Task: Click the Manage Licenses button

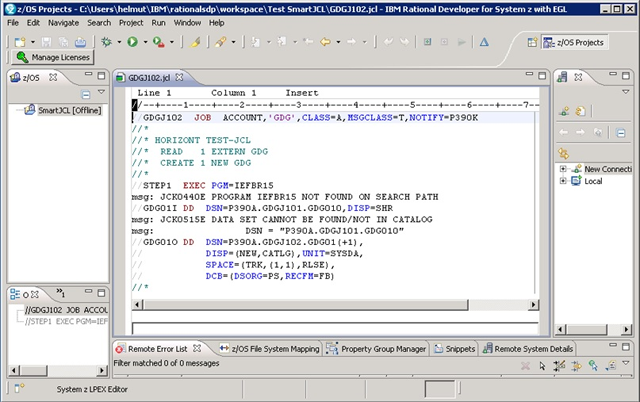Action: click(x=53, y=58)
